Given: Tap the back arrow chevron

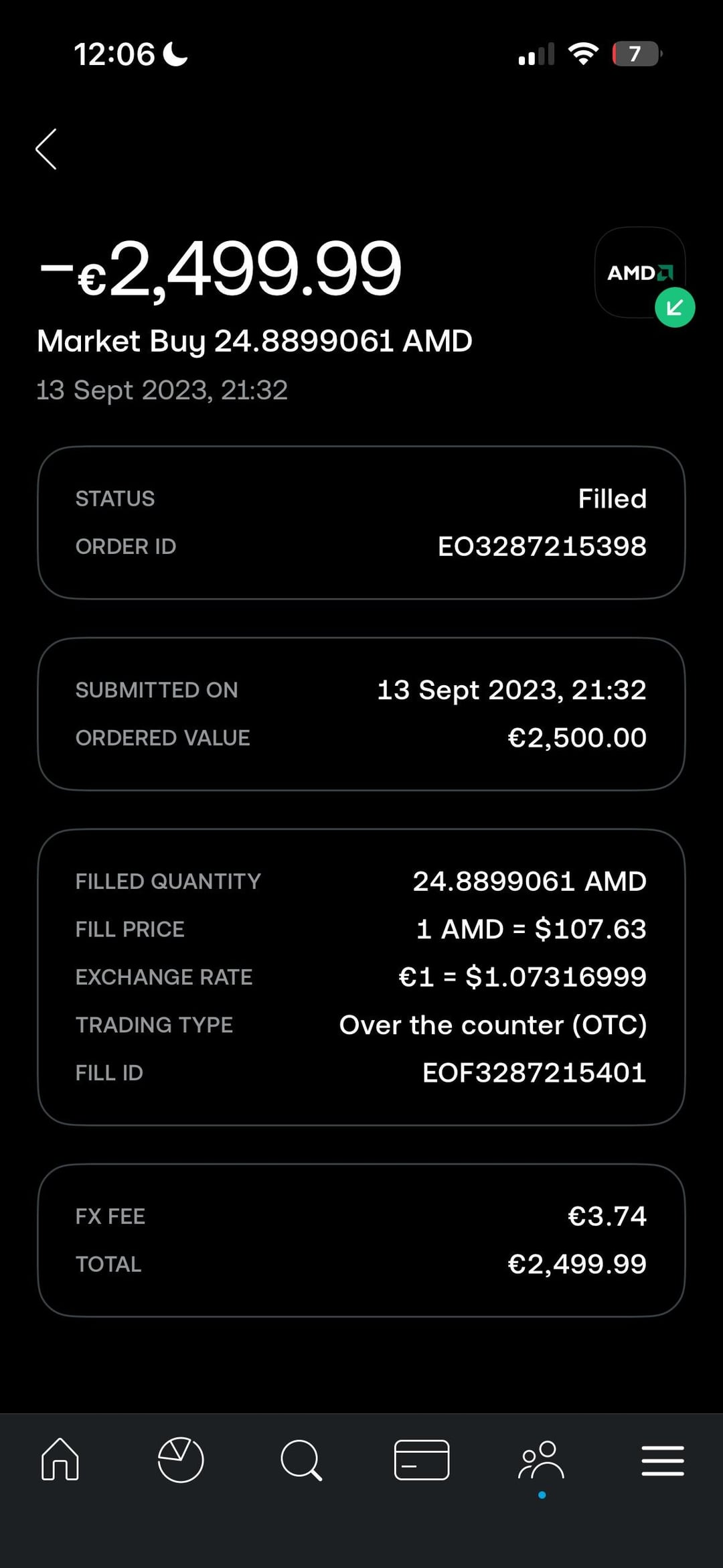Looking at the screenshot, I should pyautogui.click(x=46, y=149).
